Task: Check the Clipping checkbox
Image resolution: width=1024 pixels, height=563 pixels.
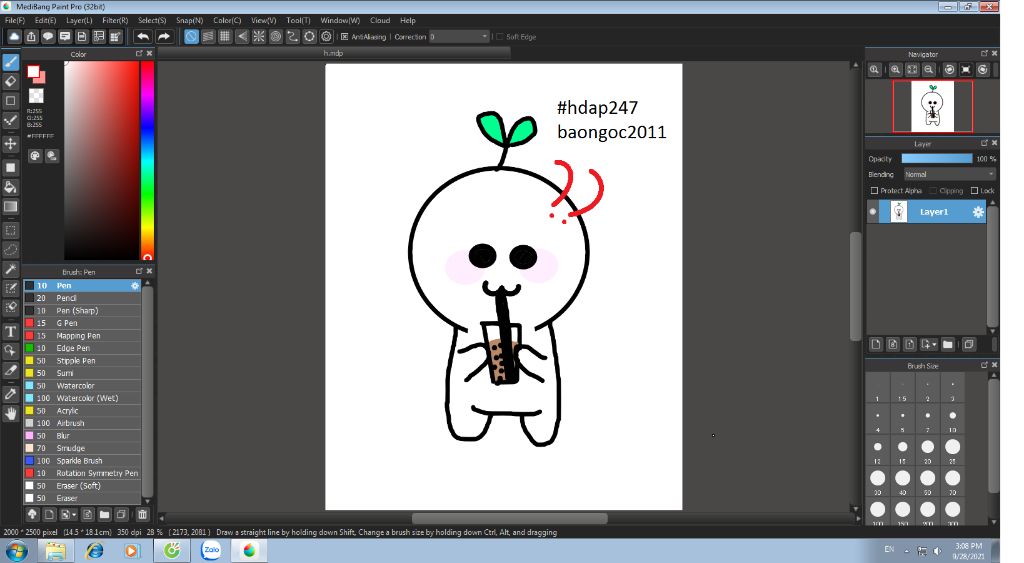Action: click(x=933, y=191)
